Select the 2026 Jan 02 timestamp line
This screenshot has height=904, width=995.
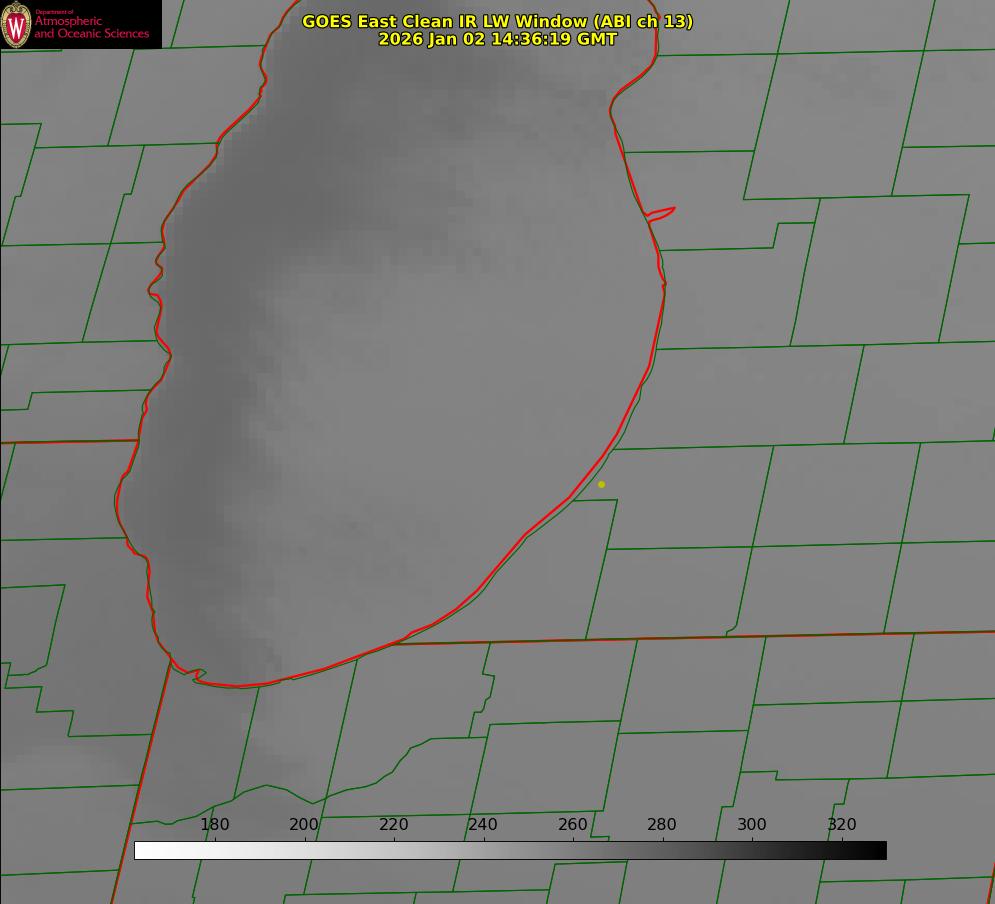[497, 39]
